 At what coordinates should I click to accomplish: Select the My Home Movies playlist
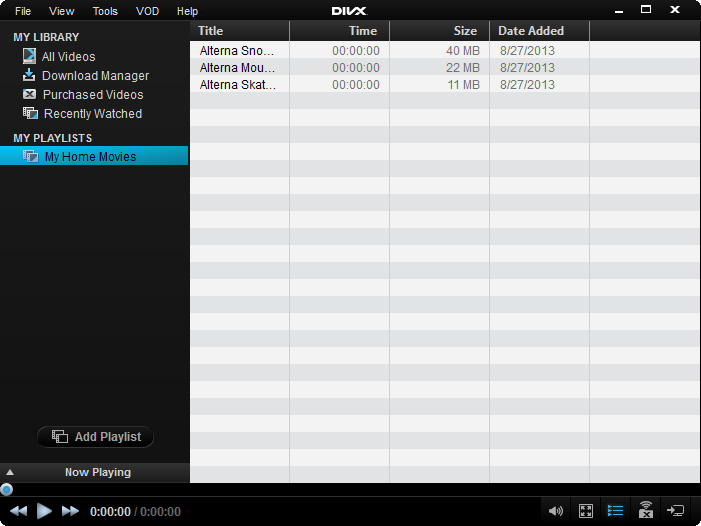click(94, 156)
